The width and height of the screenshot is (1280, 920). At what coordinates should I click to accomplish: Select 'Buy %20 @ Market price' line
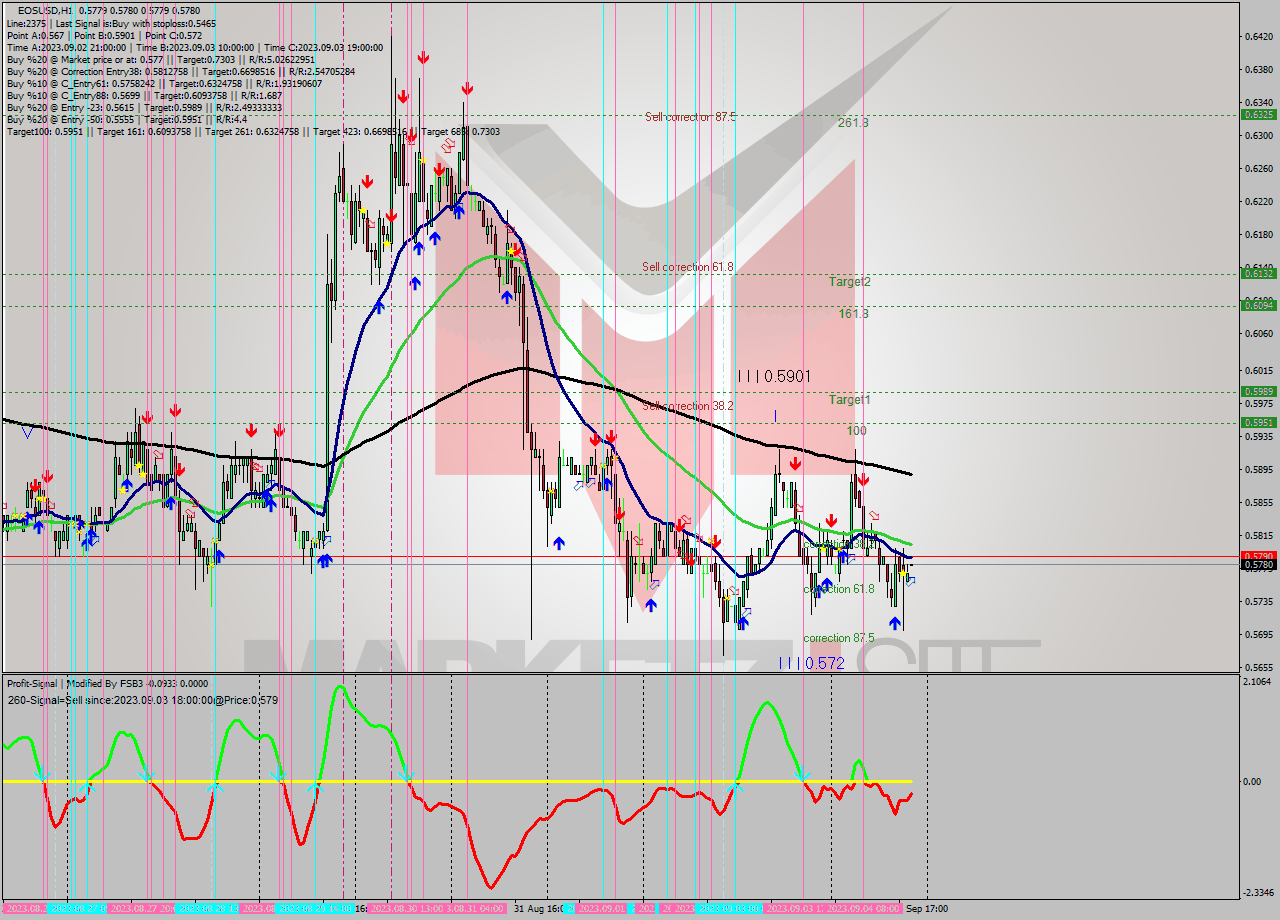tap(160, 59)
